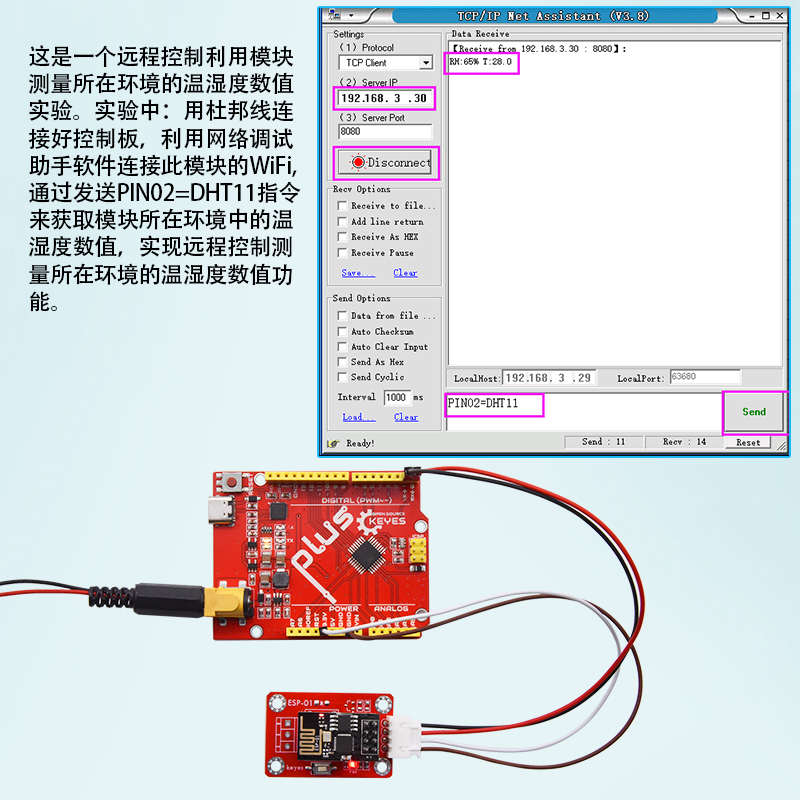The height and width of the screenshot is (800, 800).
Task: Minimize the TCP/IP Net Assistant window
Action: [x=752, y=16]
